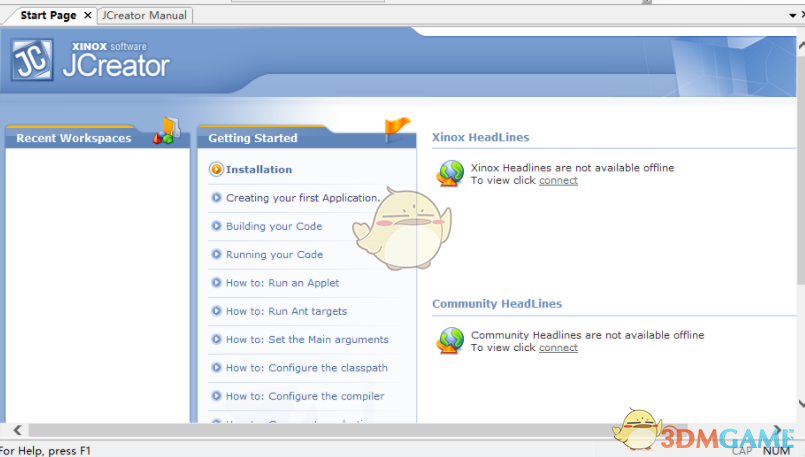Viewport: 805px width, 457px height.
Task: Click the bullet icon beside Set the Main arguments
Action: coord(216,339)
